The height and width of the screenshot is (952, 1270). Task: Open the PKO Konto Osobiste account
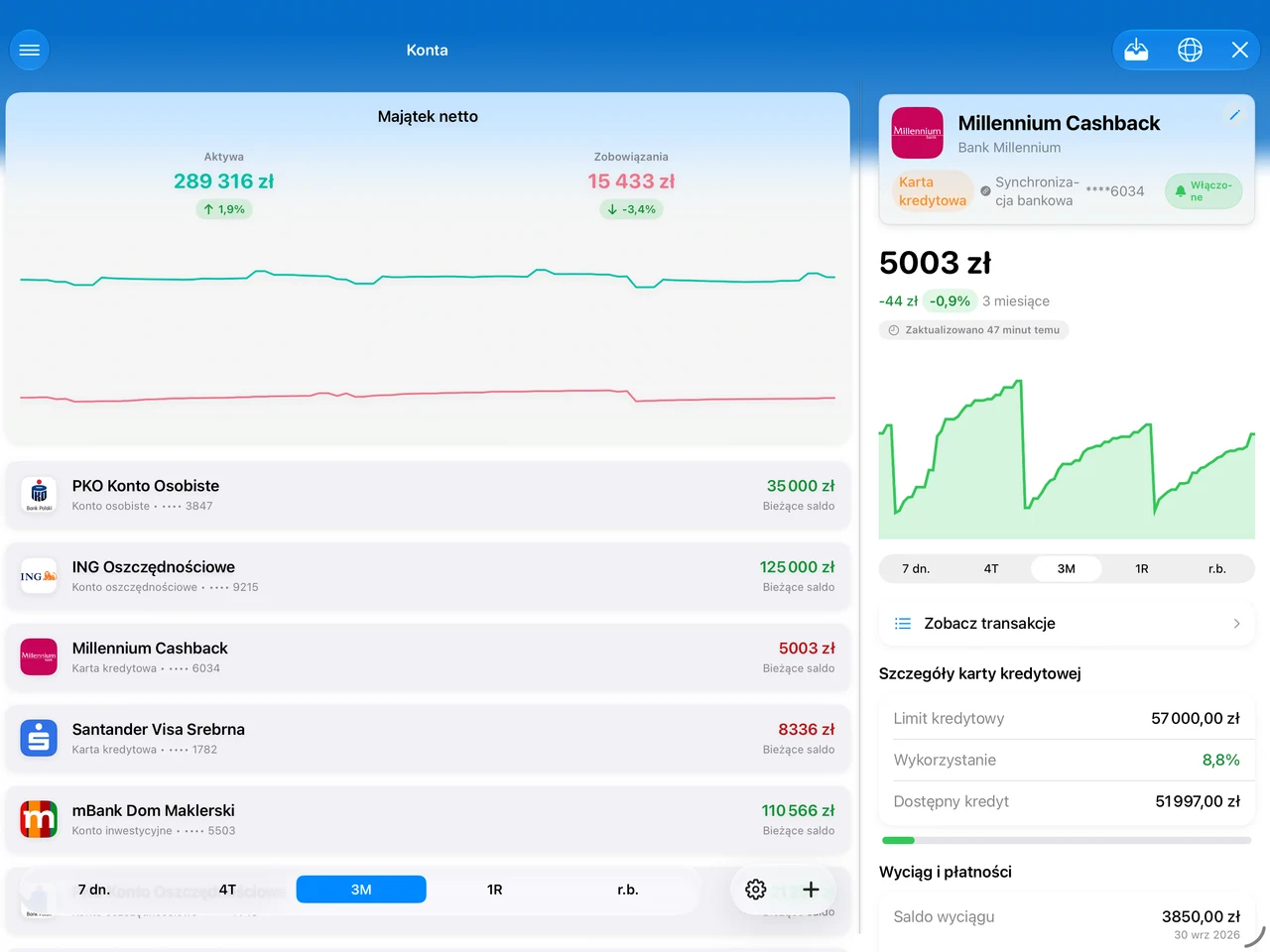tap(428, 495)
